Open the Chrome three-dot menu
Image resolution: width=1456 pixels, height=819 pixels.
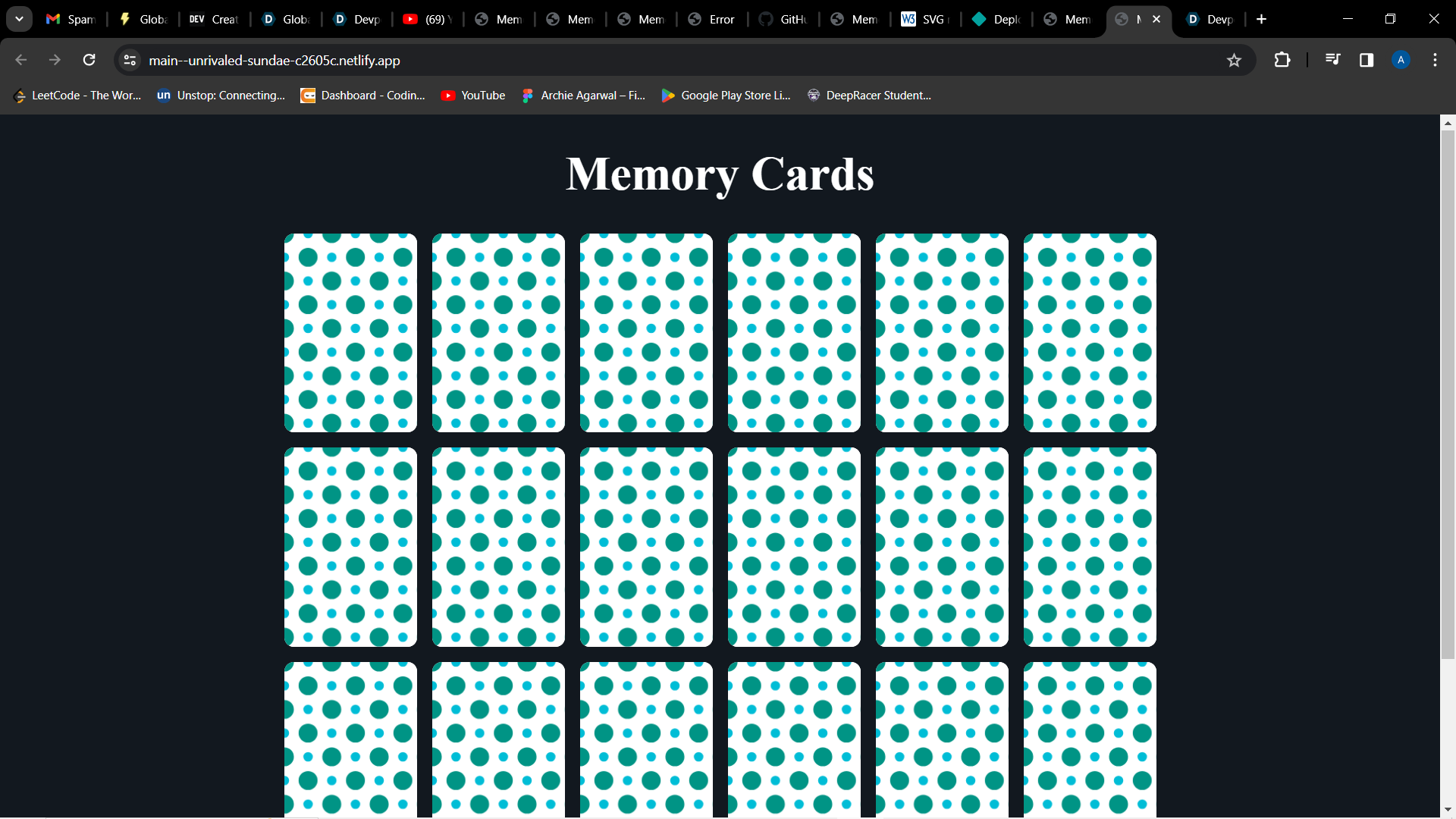[1435, 60]
